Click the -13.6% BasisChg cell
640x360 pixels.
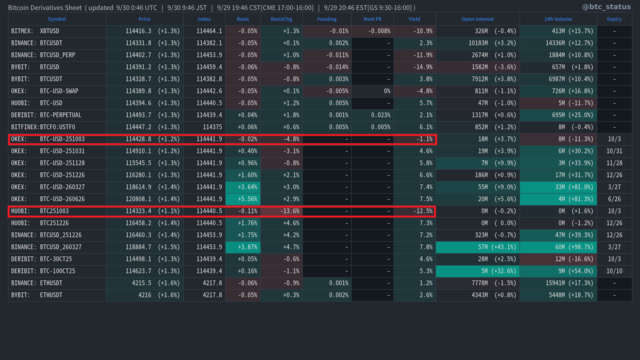(282, 211)
